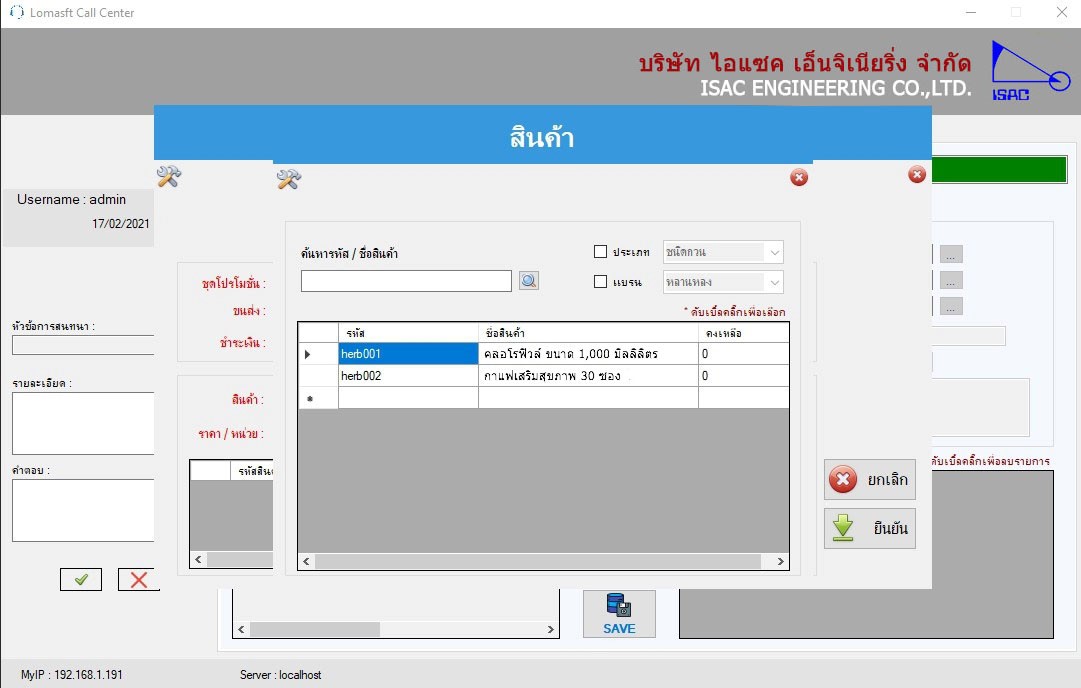Click the คงเหลือ column header
Screen dimensions: 1081x688
point(742,332)
